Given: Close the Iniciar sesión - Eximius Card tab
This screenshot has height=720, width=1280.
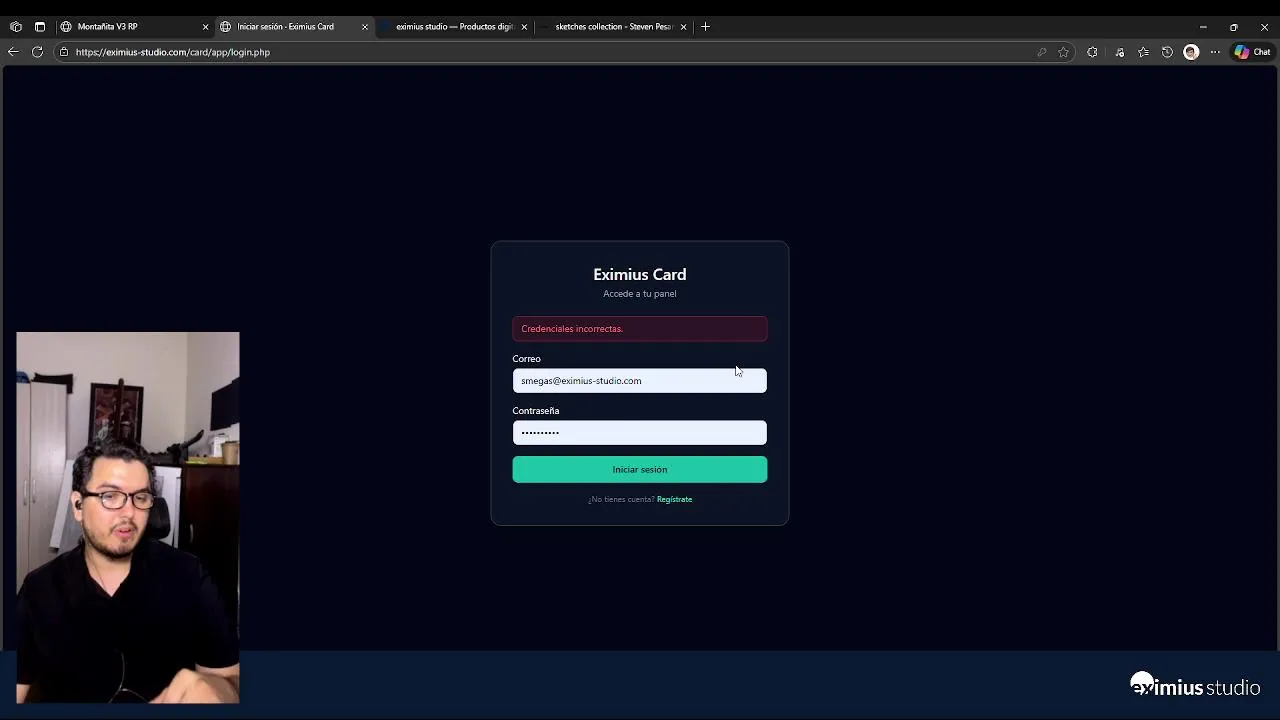Looking at the screenshot, I should (x=365, y=27).
